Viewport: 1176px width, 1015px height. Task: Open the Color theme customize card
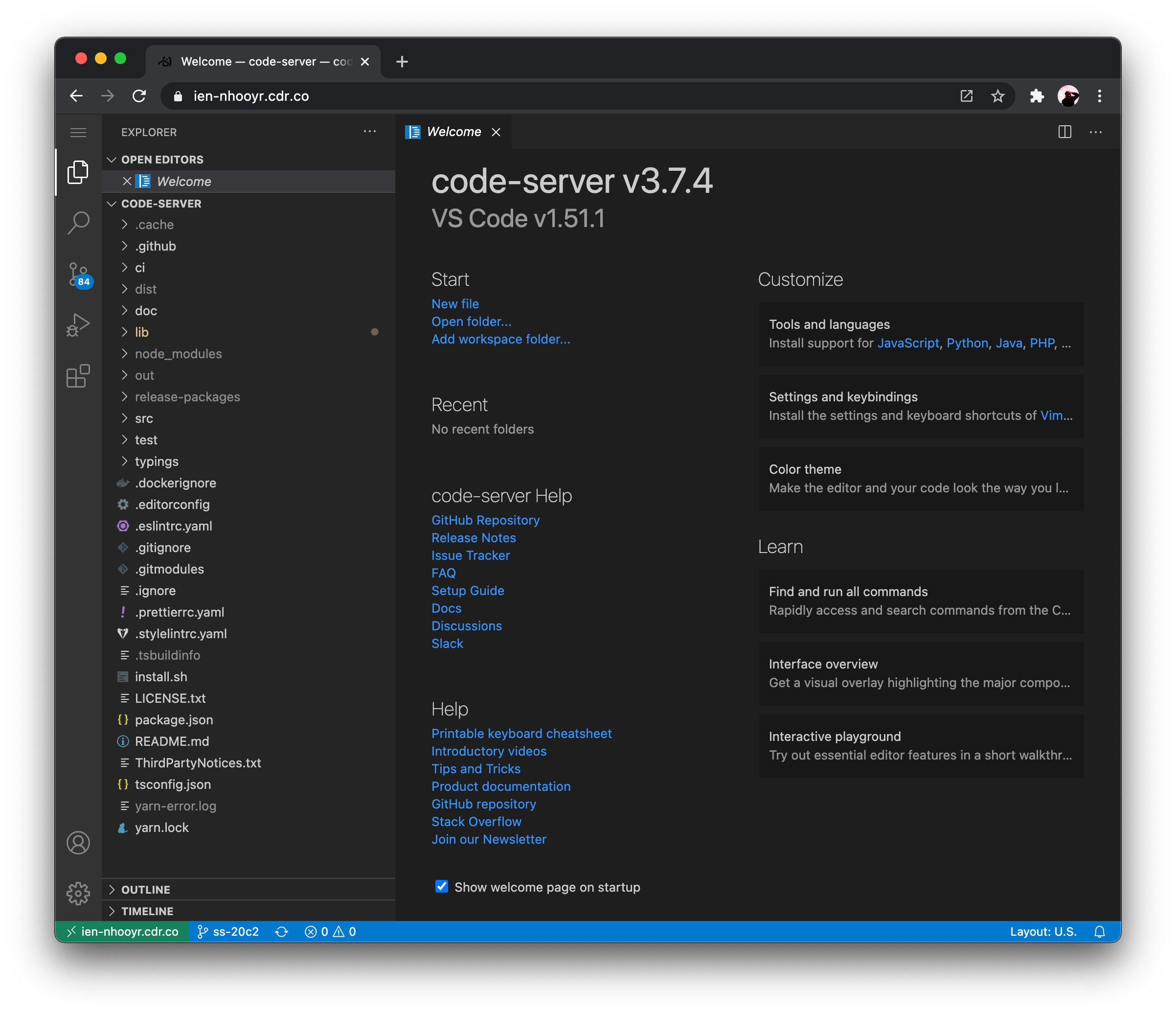(x=921, y=479)
